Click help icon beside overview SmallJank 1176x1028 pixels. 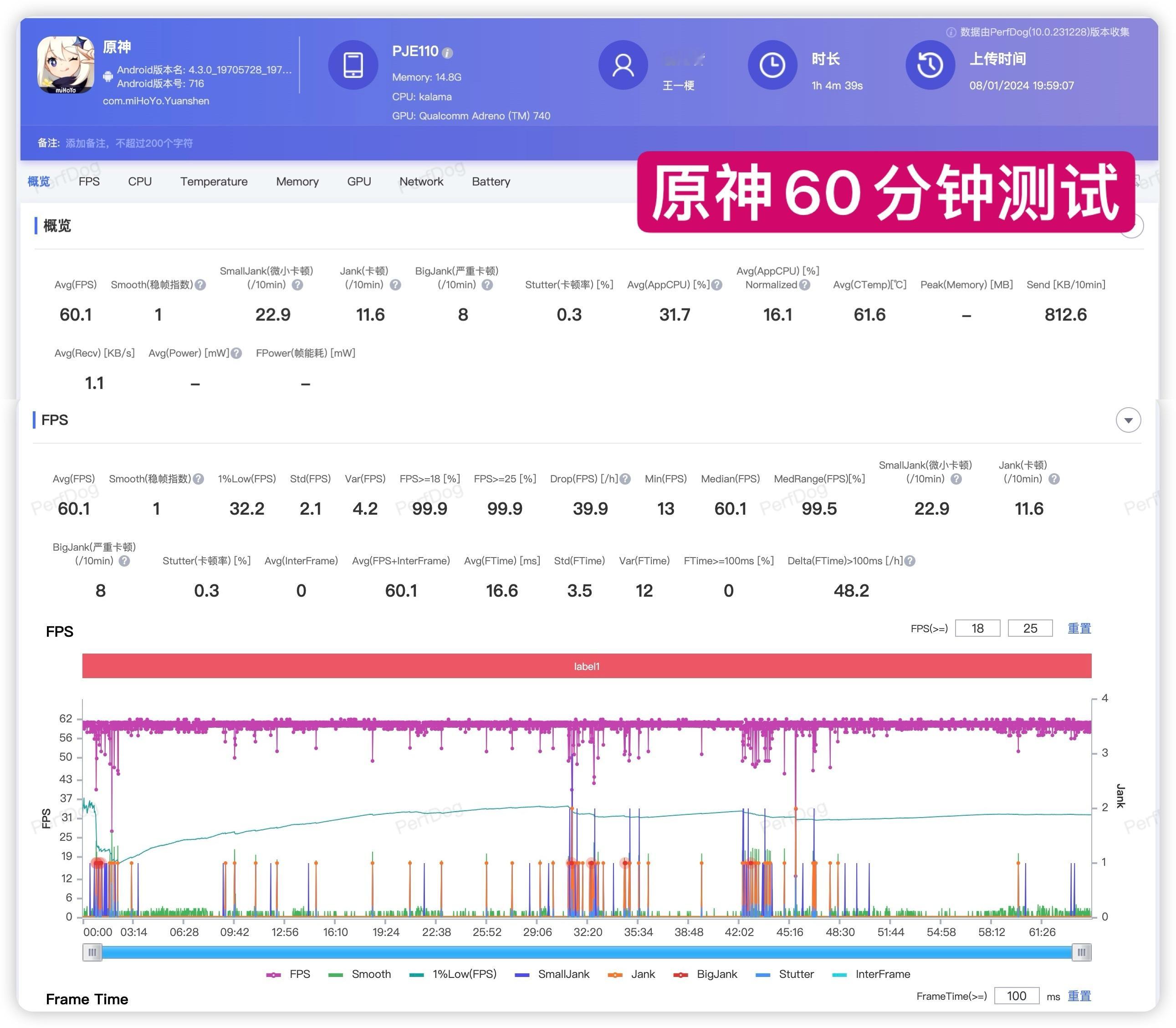297,285
